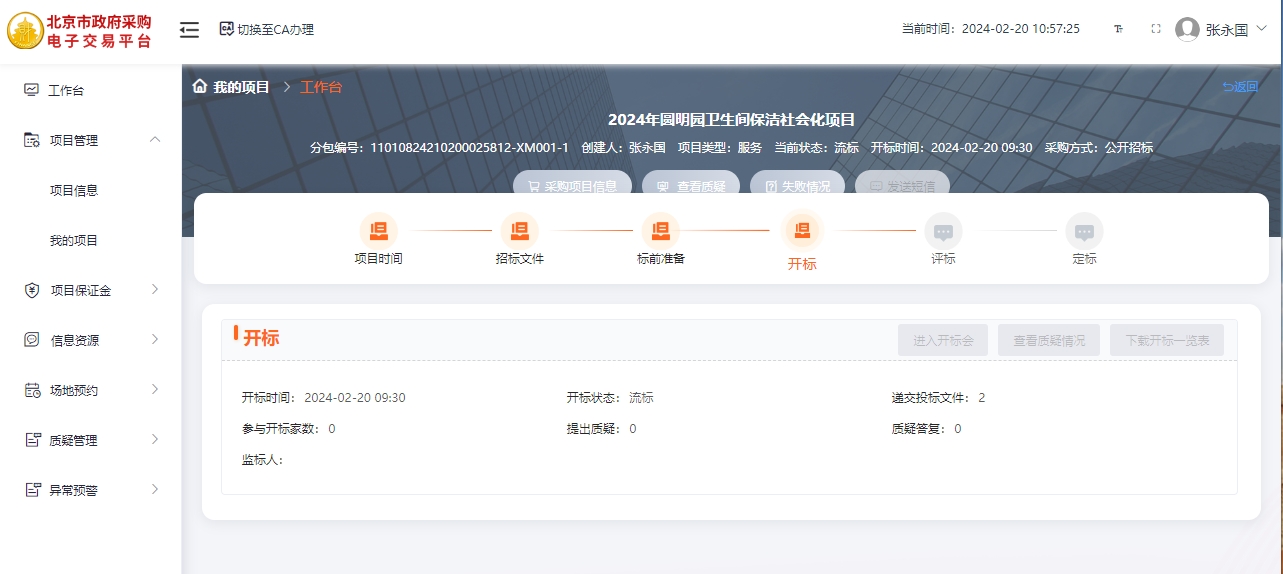The height and width of the screenshot is (574, 1283).
Task: Toggle fullscreen mode icon in header
Action: [1156, 29]
